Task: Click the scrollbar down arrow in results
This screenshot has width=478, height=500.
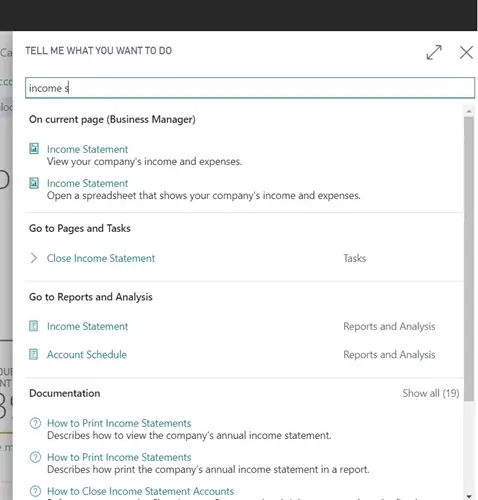Action: tap(469, 496)
